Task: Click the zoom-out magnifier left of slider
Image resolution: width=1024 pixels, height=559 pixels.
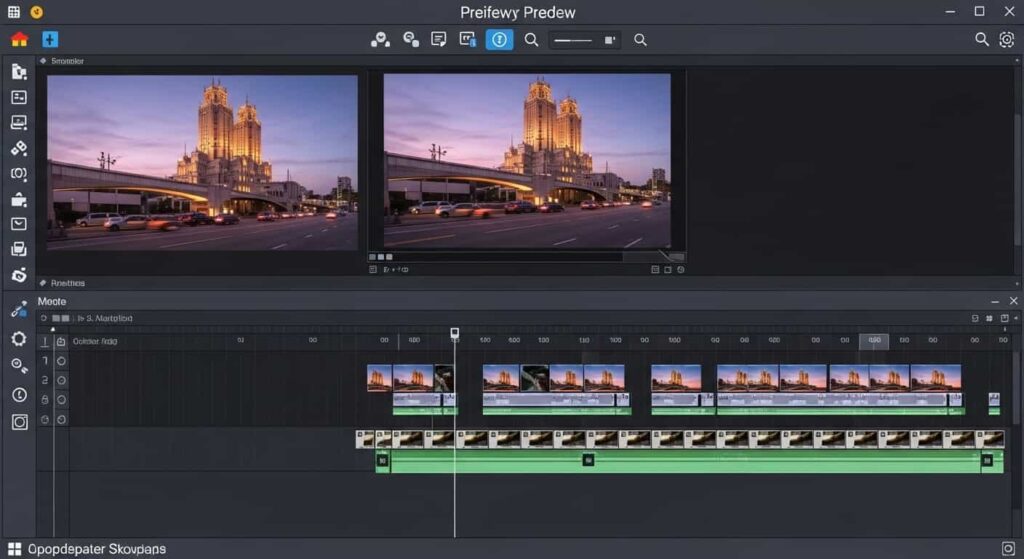Action: (x=532, y=40)
